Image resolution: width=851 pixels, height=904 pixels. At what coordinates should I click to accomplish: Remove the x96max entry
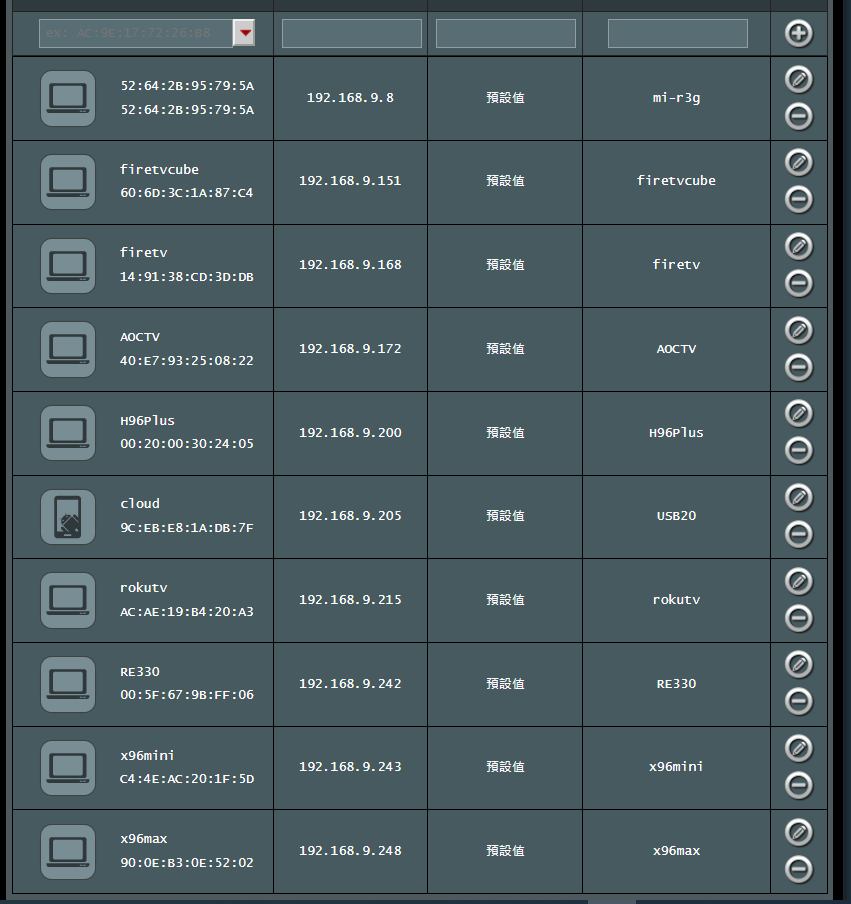click(798, 869)
